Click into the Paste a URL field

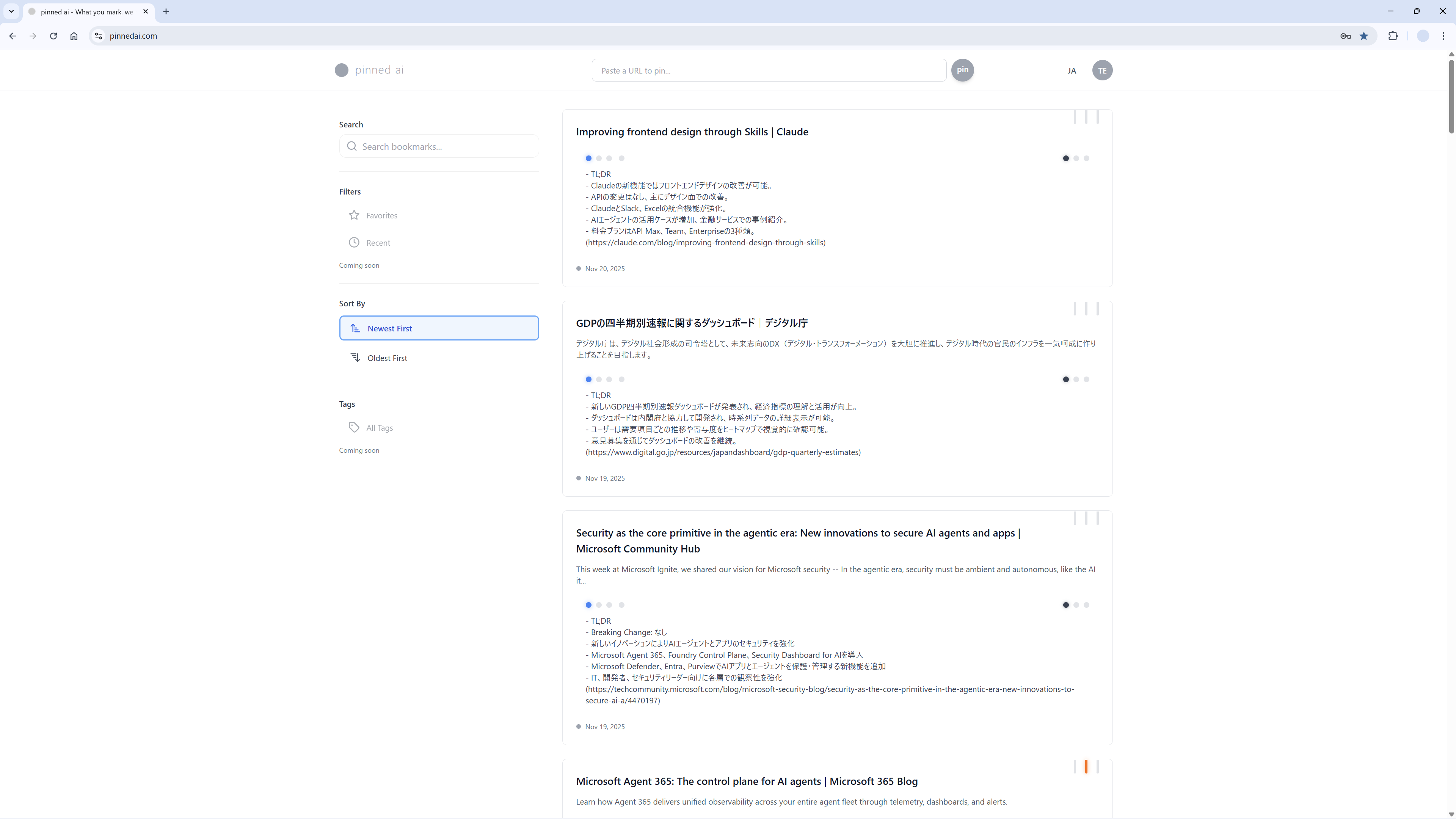tap(769, 71)
